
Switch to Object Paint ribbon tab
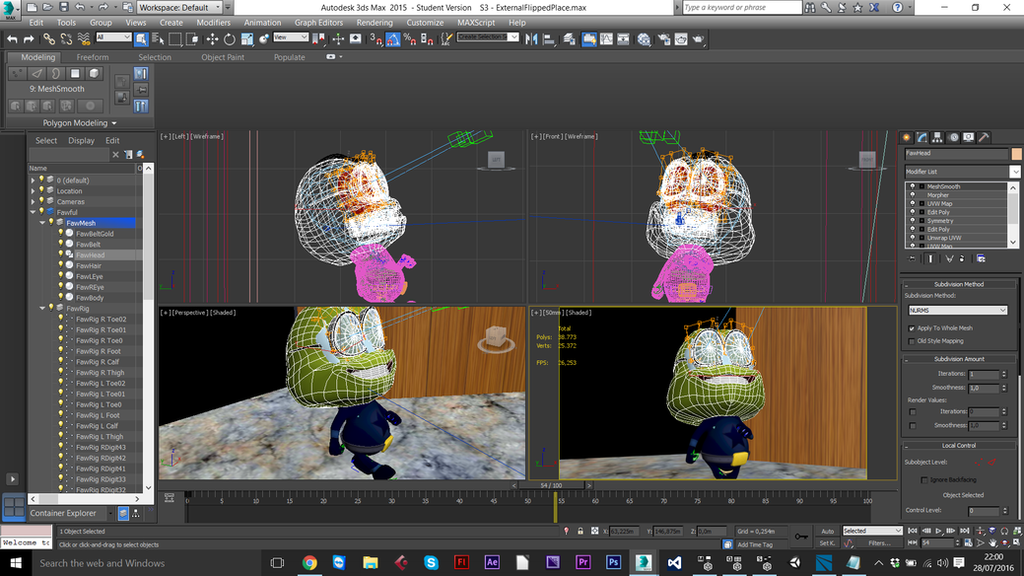(223, 57)
